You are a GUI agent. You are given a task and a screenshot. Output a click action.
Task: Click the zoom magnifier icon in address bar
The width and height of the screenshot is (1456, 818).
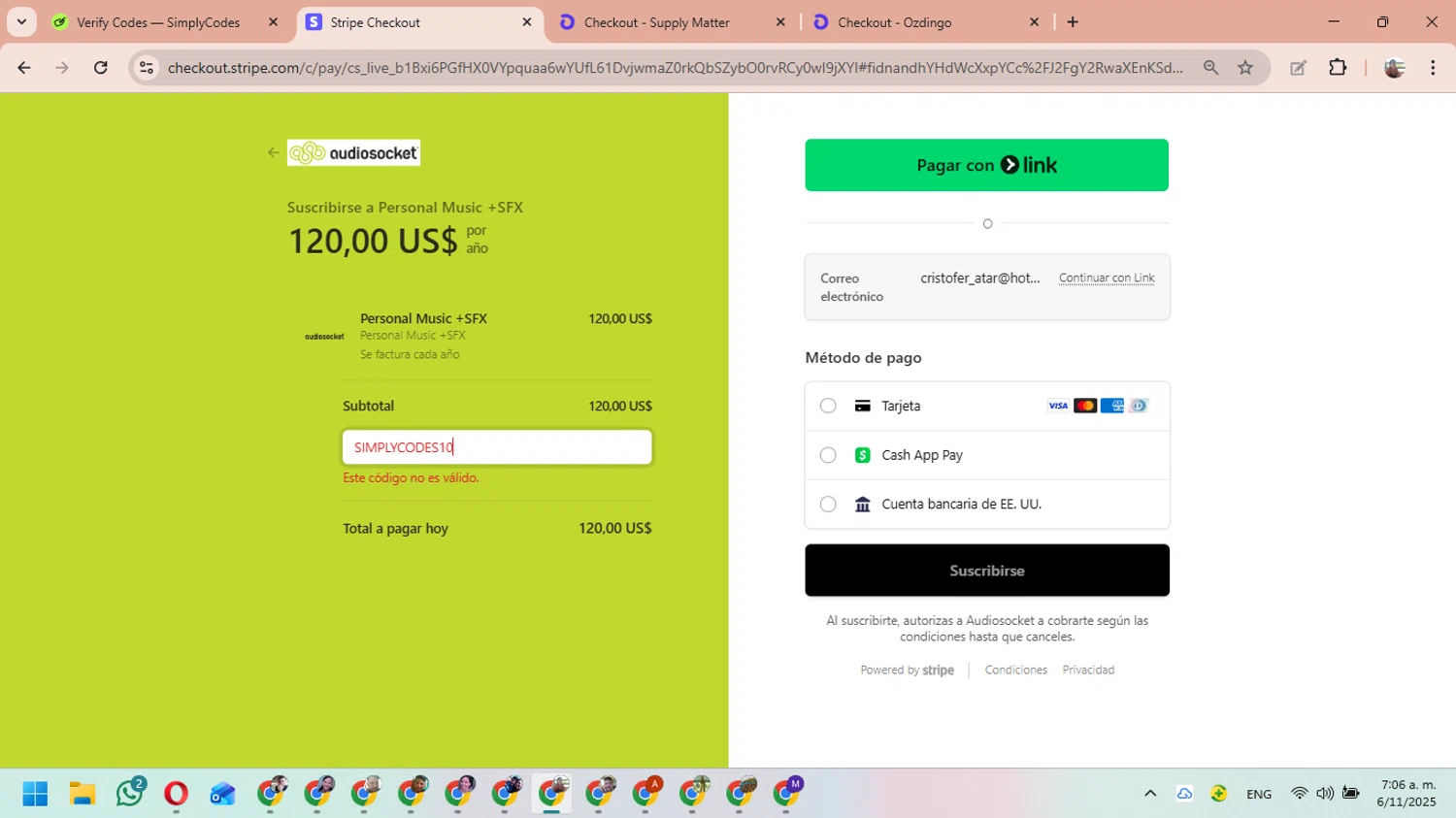tap(1210, 68)
